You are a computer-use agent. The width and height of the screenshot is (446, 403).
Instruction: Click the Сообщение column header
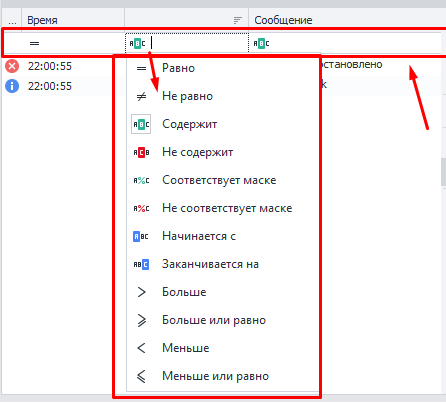click(x=347, y=20)
